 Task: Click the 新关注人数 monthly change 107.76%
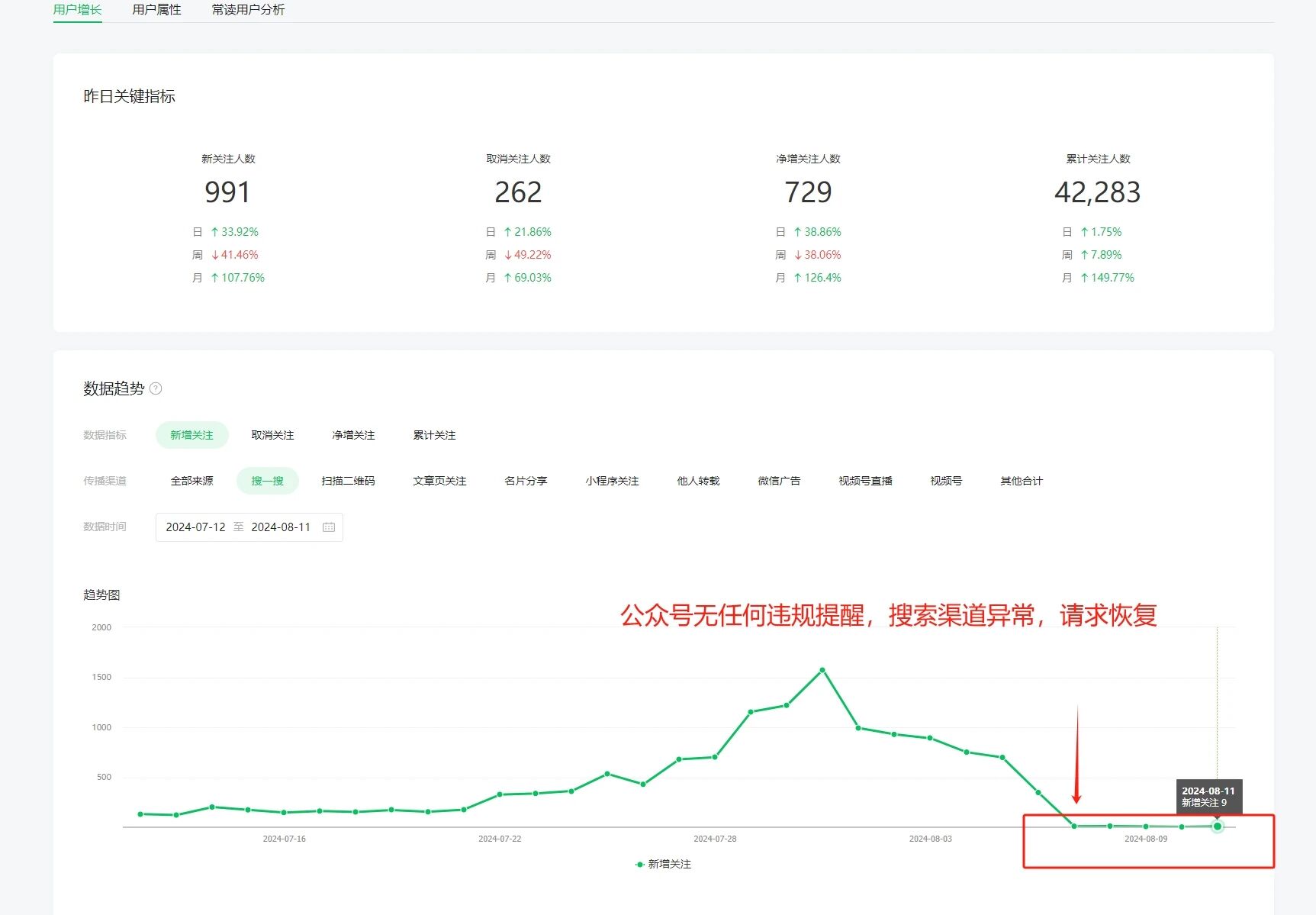pyautogui.click(x=237, y=278)
